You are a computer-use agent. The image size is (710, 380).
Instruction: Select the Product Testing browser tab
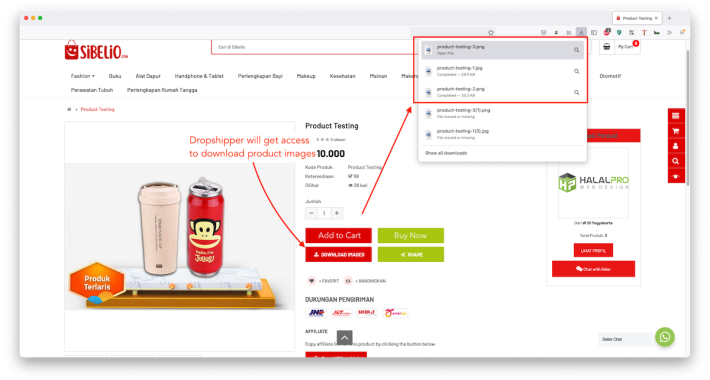tap(637, 18)
